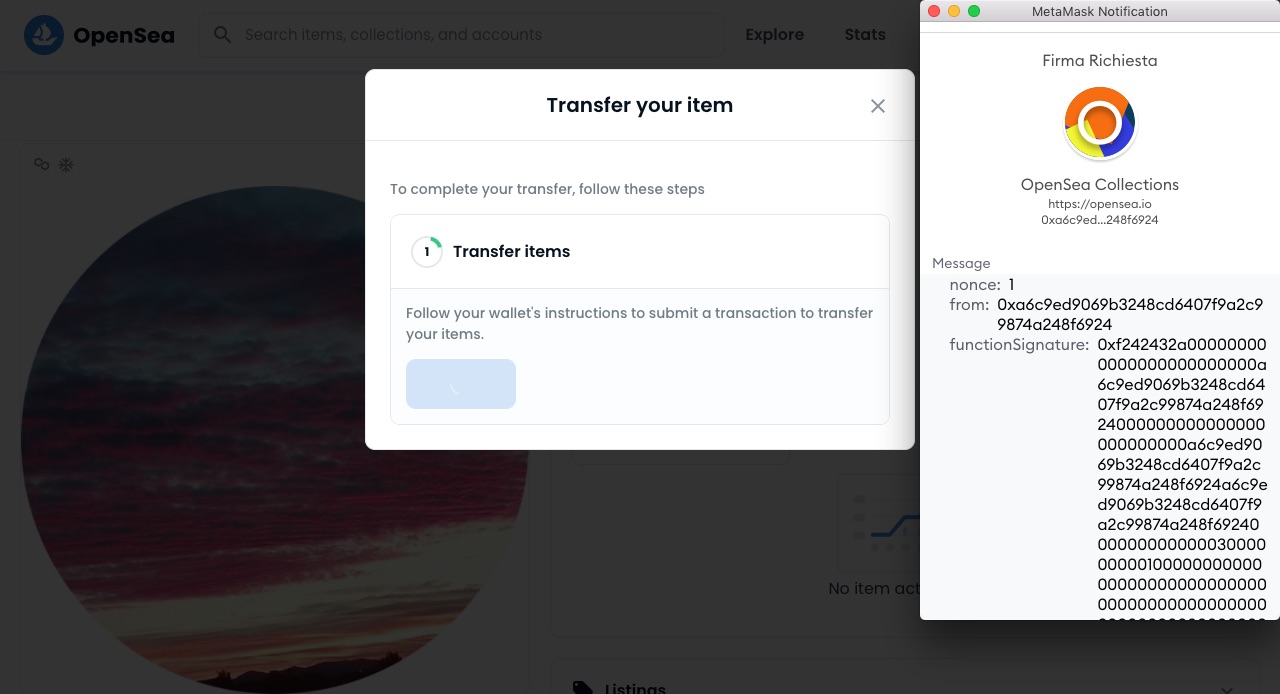This screenshot has width=1280, height=694.
Task: Click the https://opensea.io URL in MetaMask
Action: 1100,204
